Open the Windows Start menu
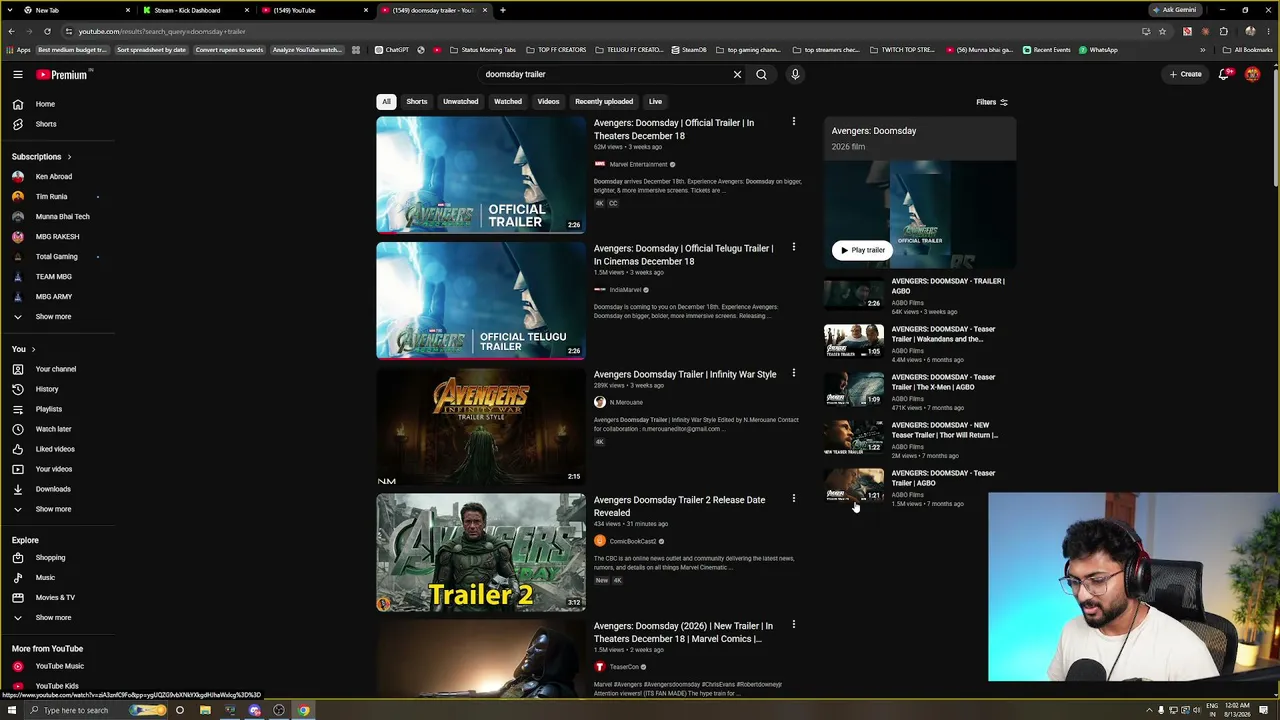 click(x=12, y=711)
